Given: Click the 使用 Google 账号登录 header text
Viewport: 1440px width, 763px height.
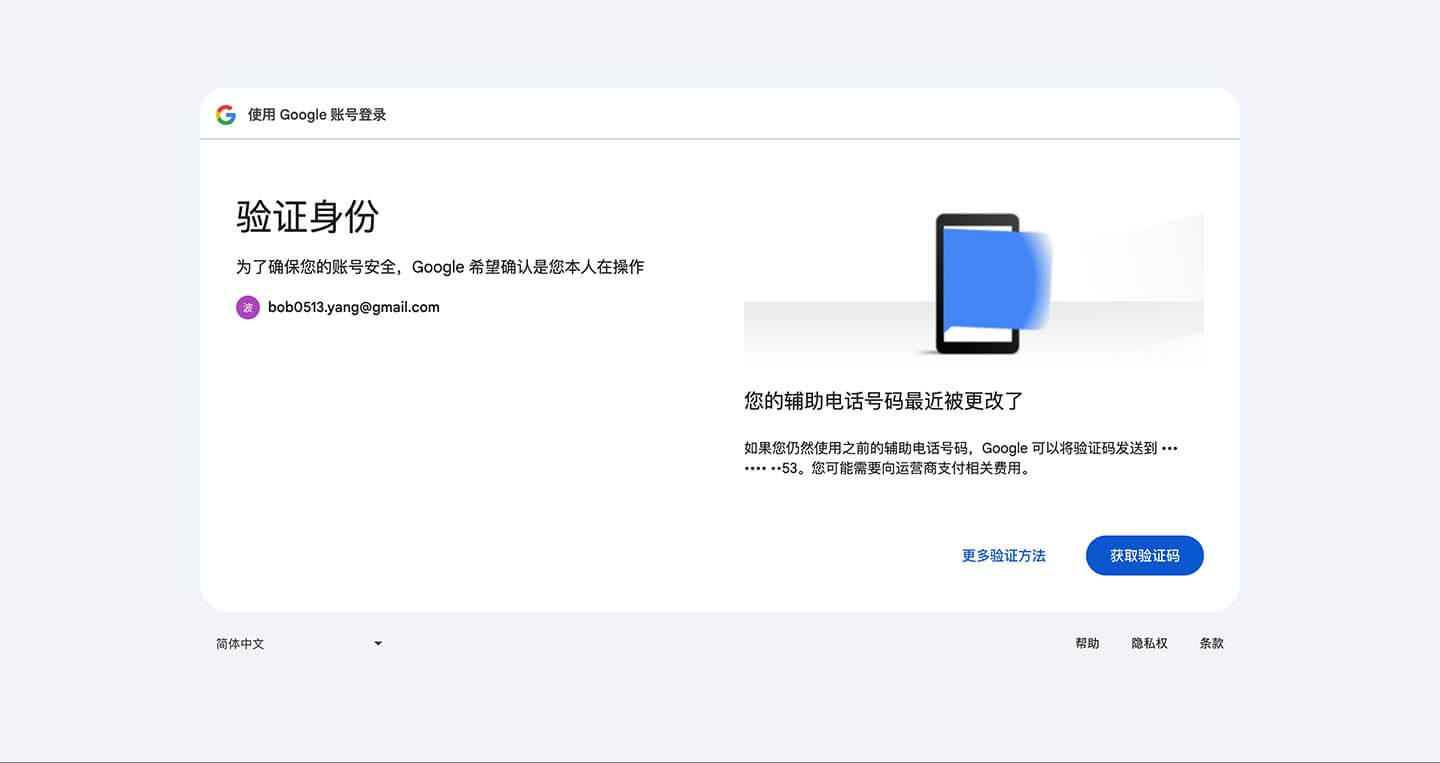Looking at the screenshot, I should [317, 115].
